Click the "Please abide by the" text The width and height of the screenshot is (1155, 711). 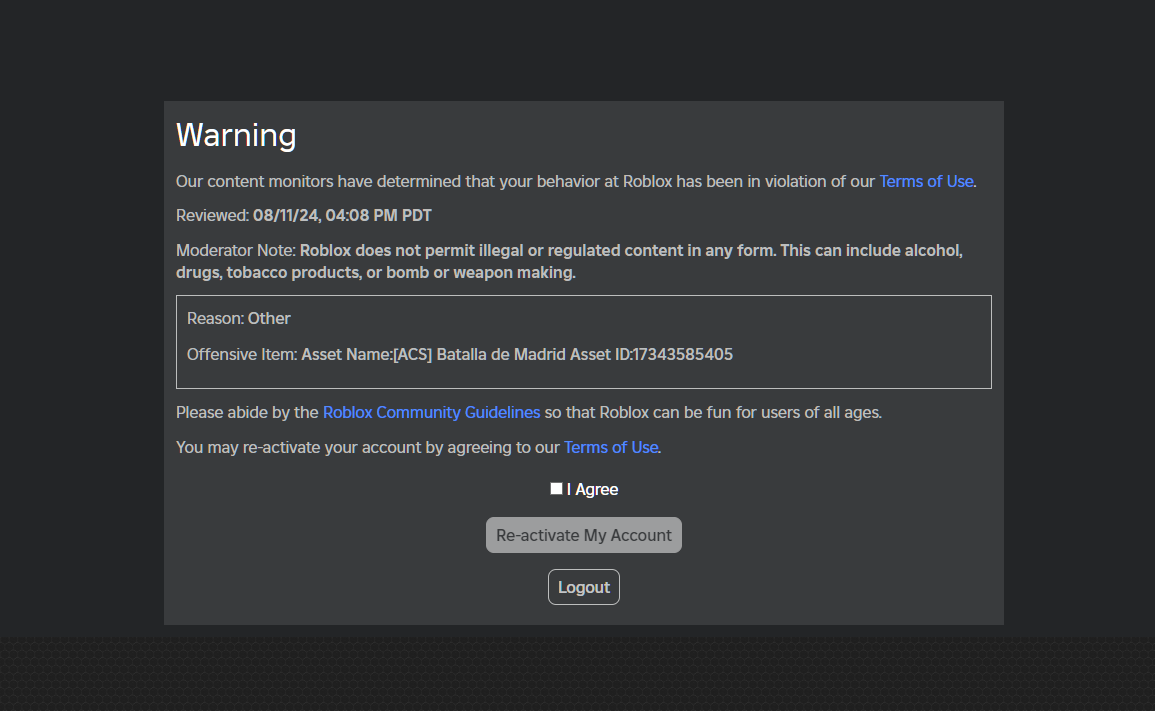[247, 412]
